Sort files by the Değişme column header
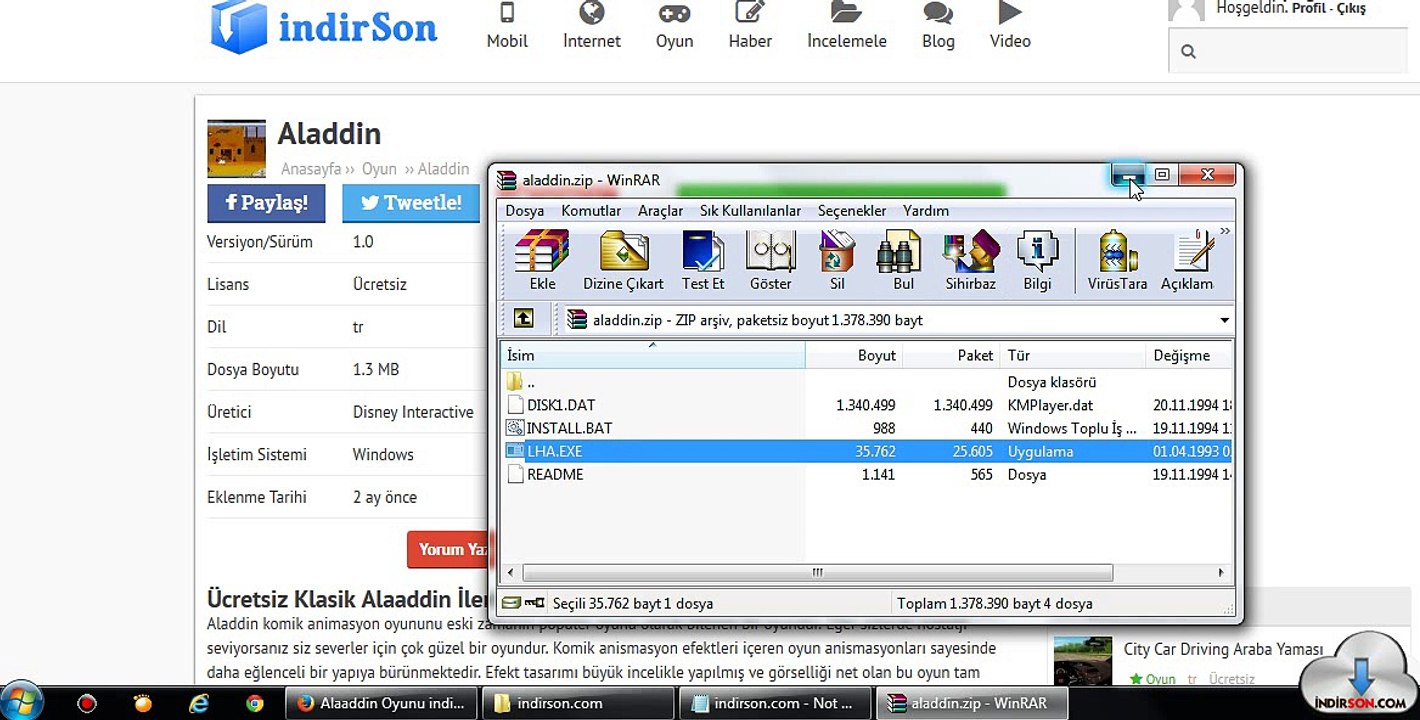The height and width of the screenshot is (720, 1420). click(x=1189, y=355)
